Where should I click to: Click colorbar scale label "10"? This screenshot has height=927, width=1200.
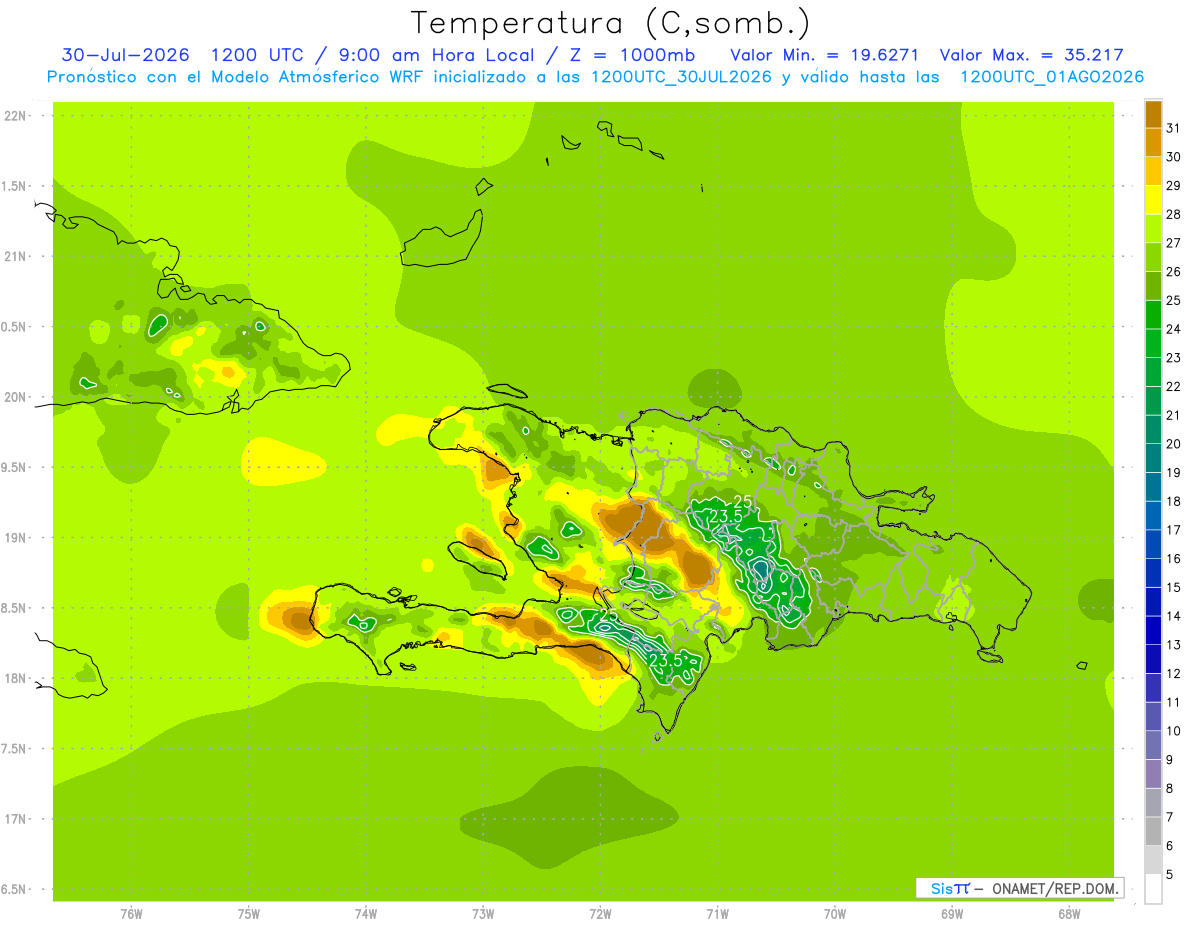tap(1173, 731)
